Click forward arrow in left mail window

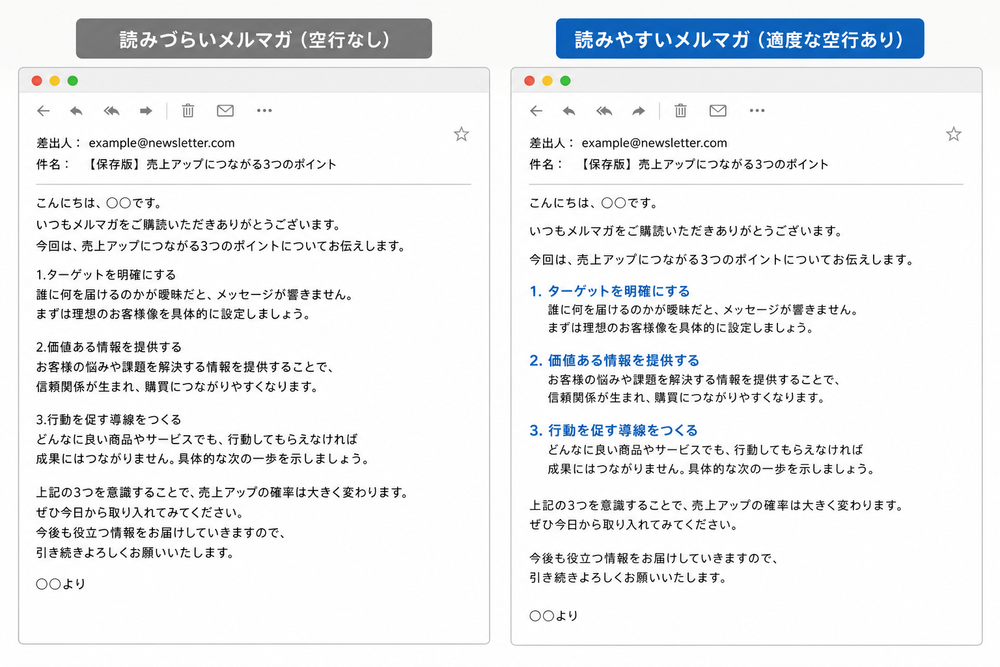click(x=146, y=111)
